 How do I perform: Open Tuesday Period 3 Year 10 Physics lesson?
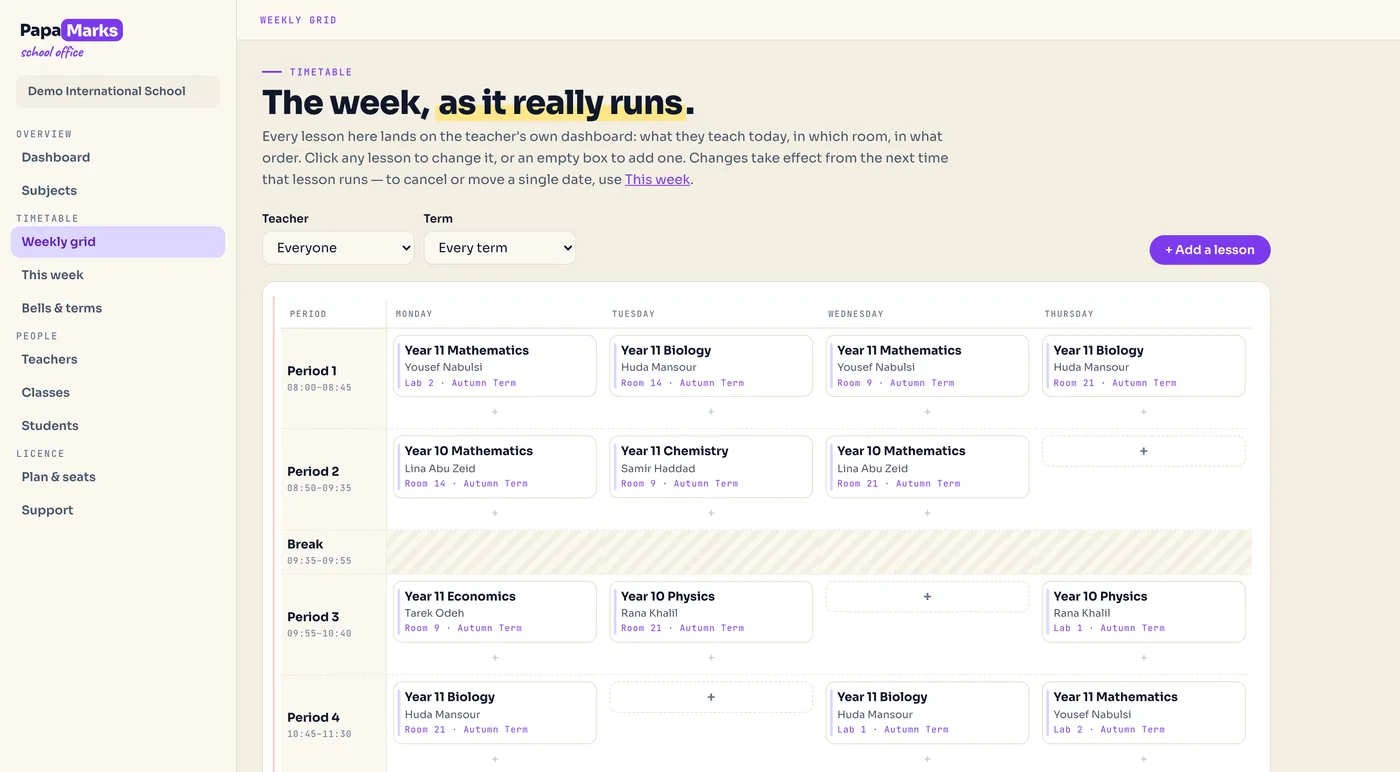[711, 612]
